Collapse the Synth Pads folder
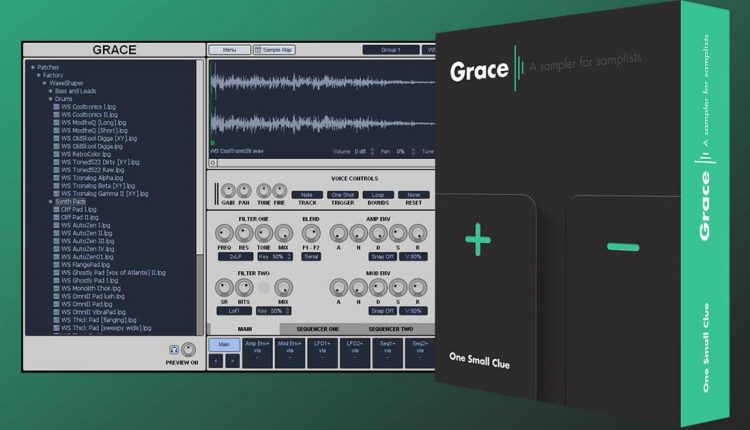Viewport: 750px width, 430px height. point(52,201)
